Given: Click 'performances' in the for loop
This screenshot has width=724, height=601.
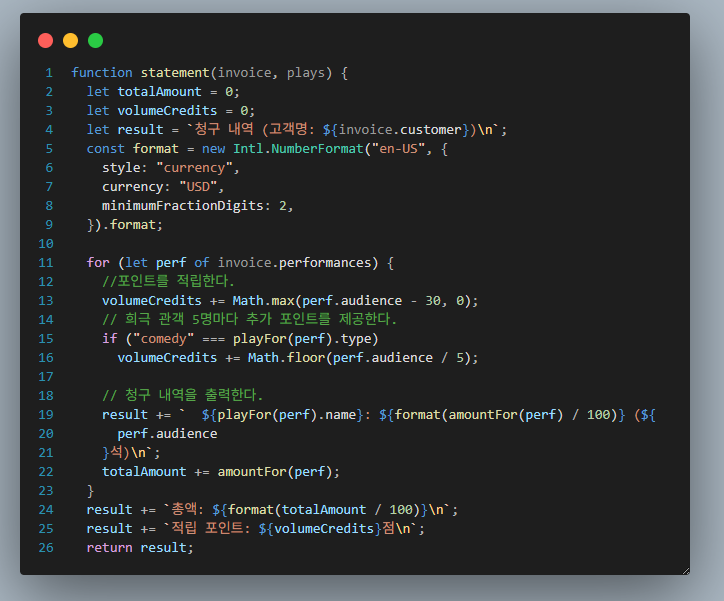Looking at the screenshot, I should coord(325,263).
